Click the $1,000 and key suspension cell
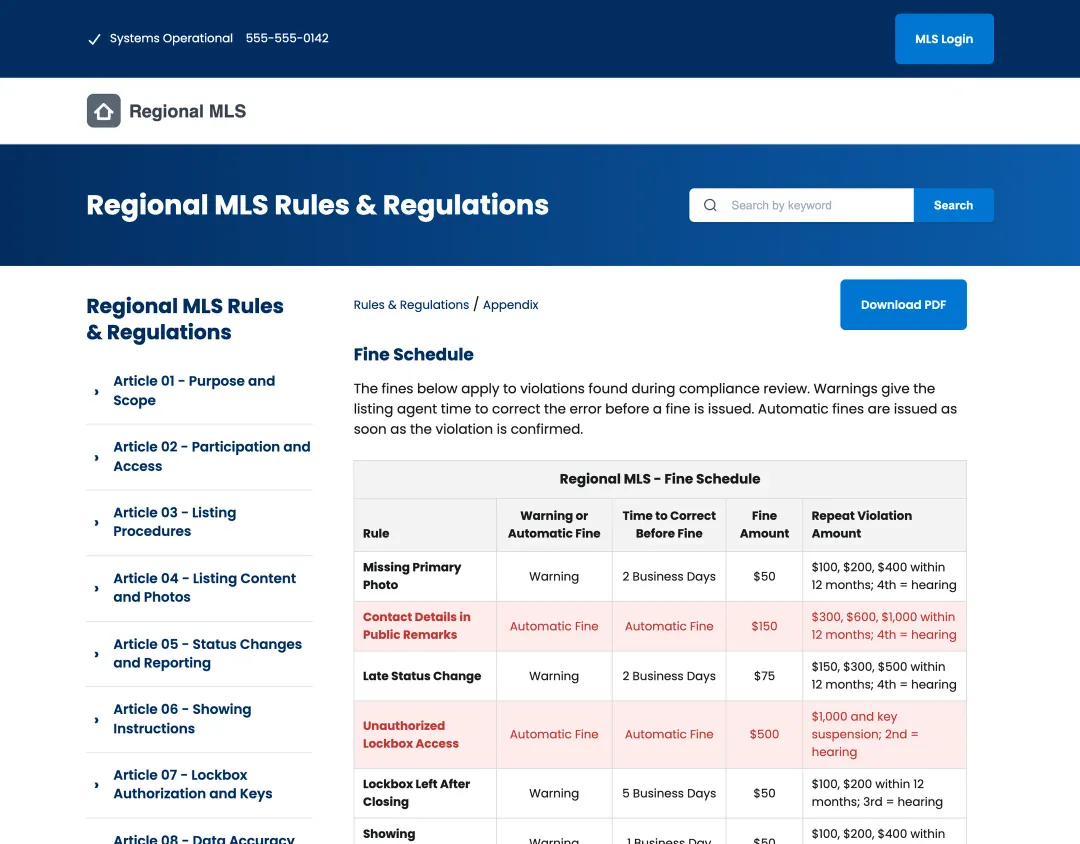This screenshot has height=844, width=1080. 884,734
